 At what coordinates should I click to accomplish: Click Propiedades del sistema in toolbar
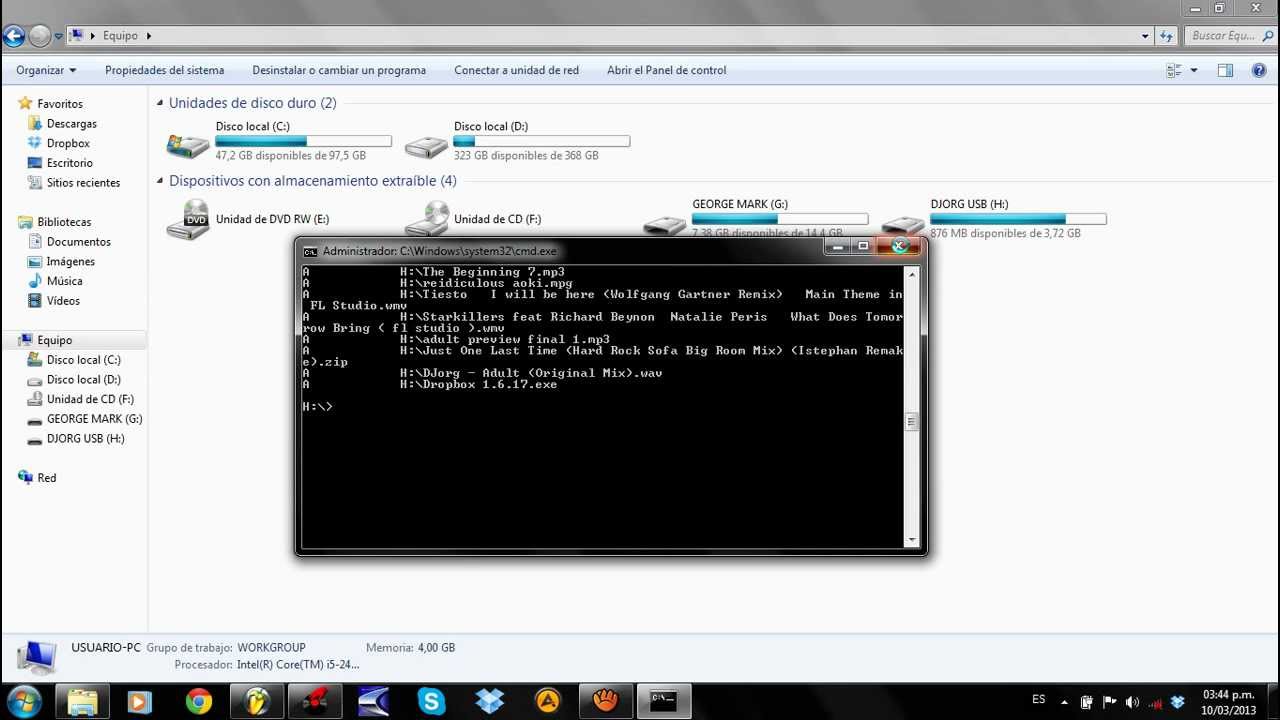[164, 70]
